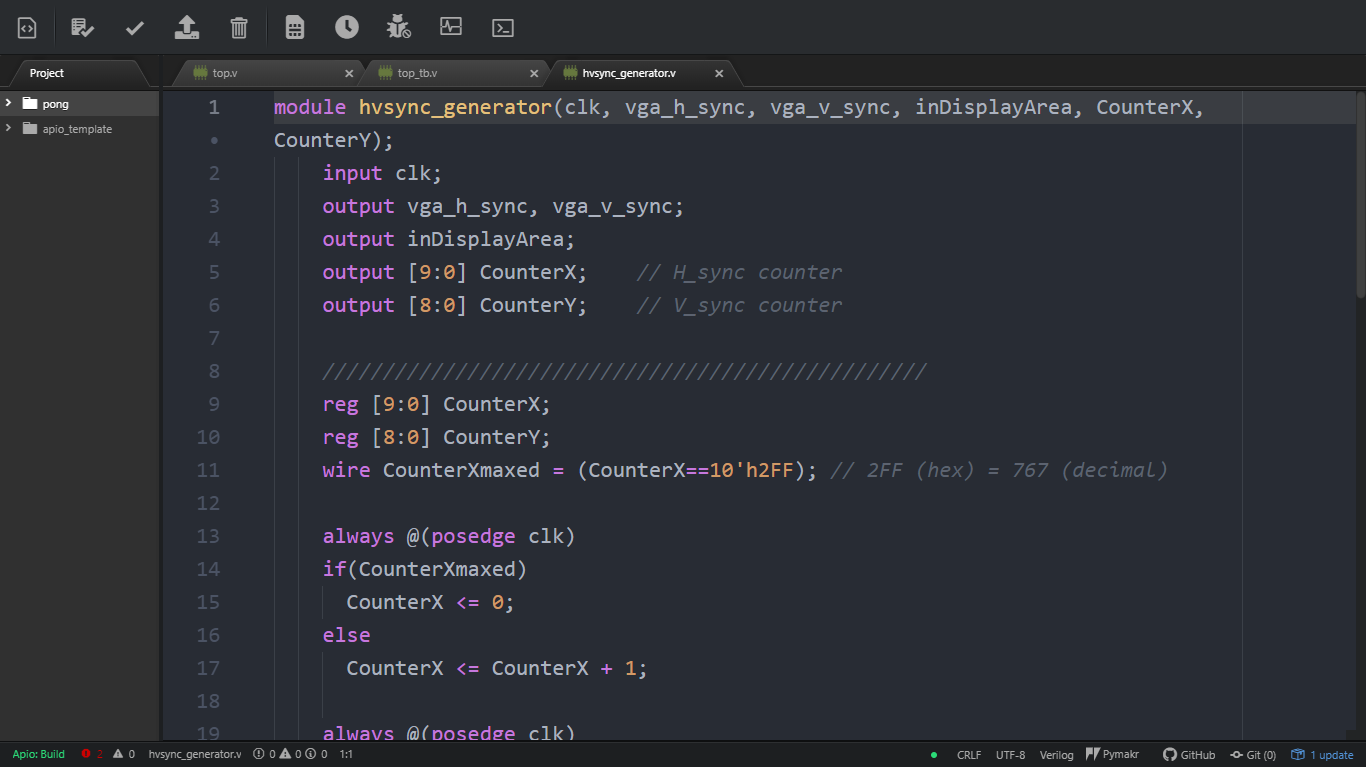Close the top_tb.v tab

(534, 73)
